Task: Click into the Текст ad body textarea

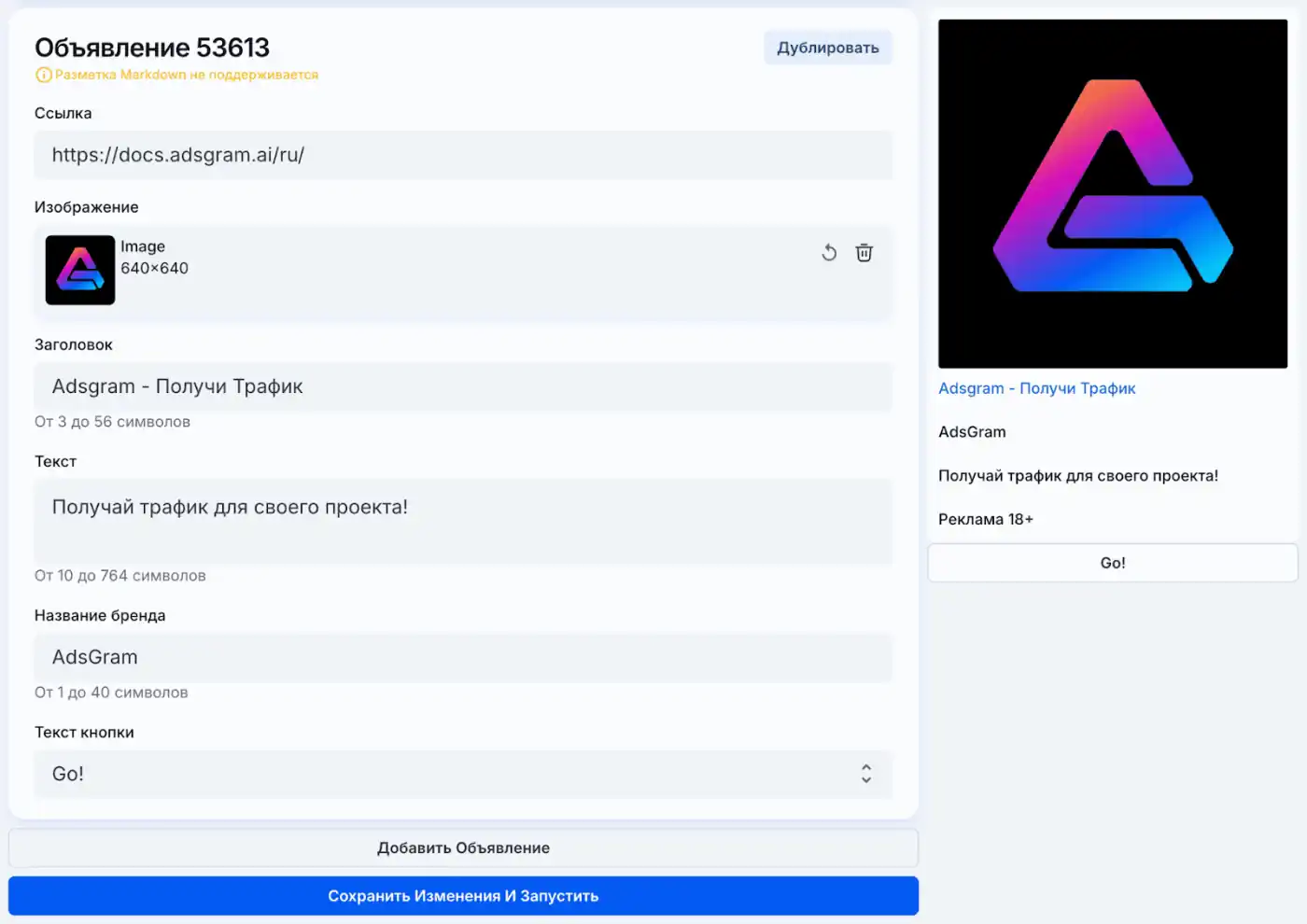Action: (x=463, y=522)
